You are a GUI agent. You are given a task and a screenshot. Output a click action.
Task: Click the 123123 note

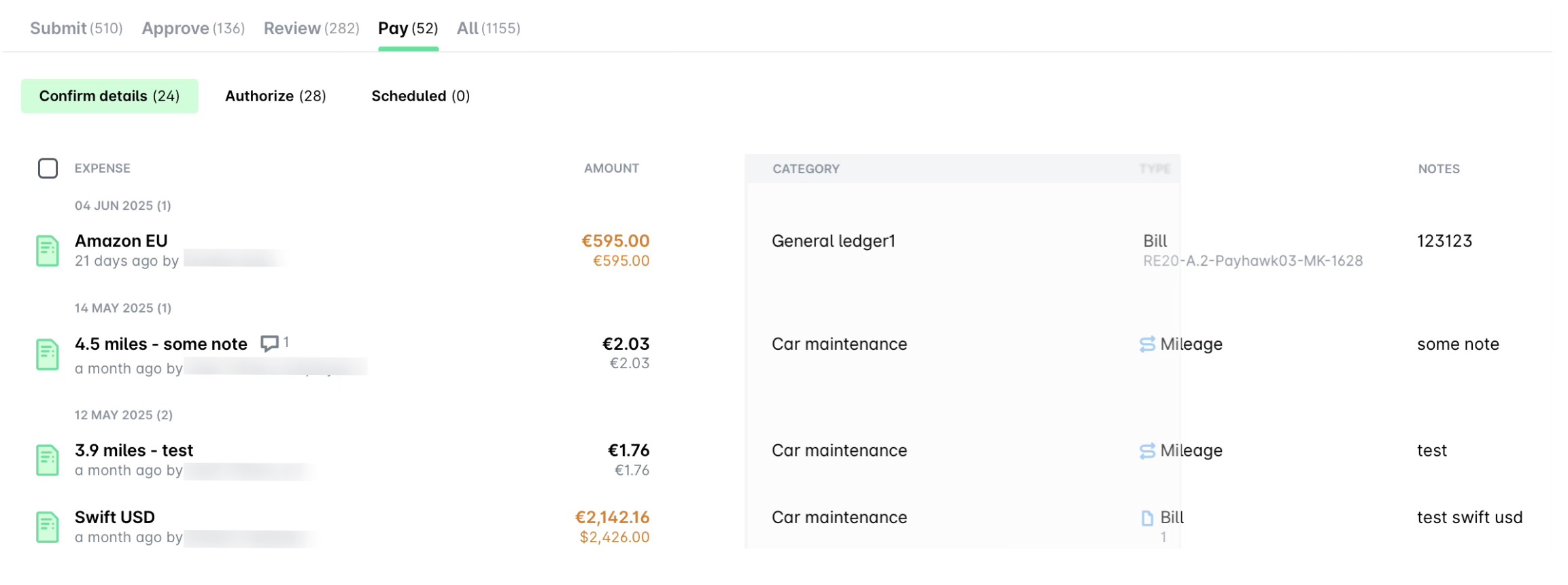(x=1444, y=241)
